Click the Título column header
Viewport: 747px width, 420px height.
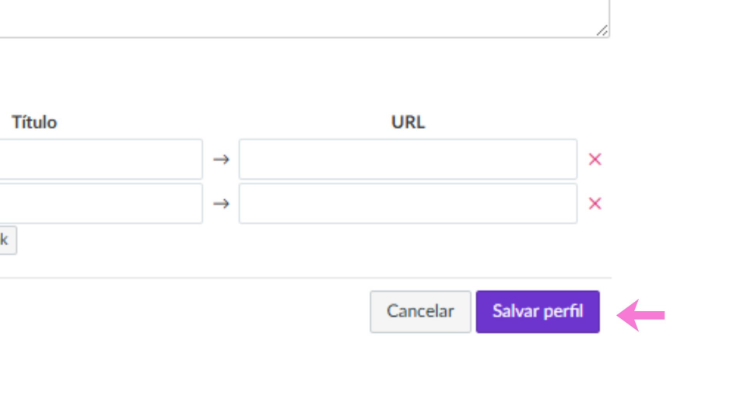click(x=34, y=122)
